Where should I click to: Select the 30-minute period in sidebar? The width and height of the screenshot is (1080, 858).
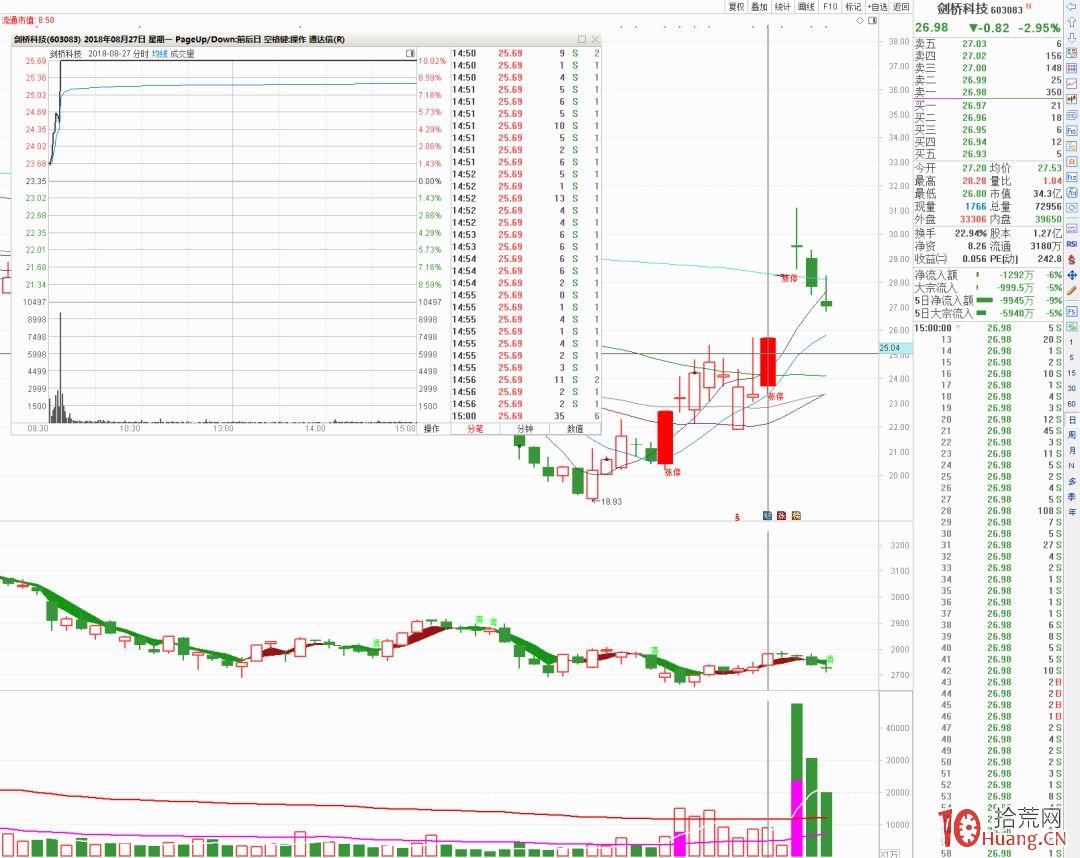point(1072,388)
